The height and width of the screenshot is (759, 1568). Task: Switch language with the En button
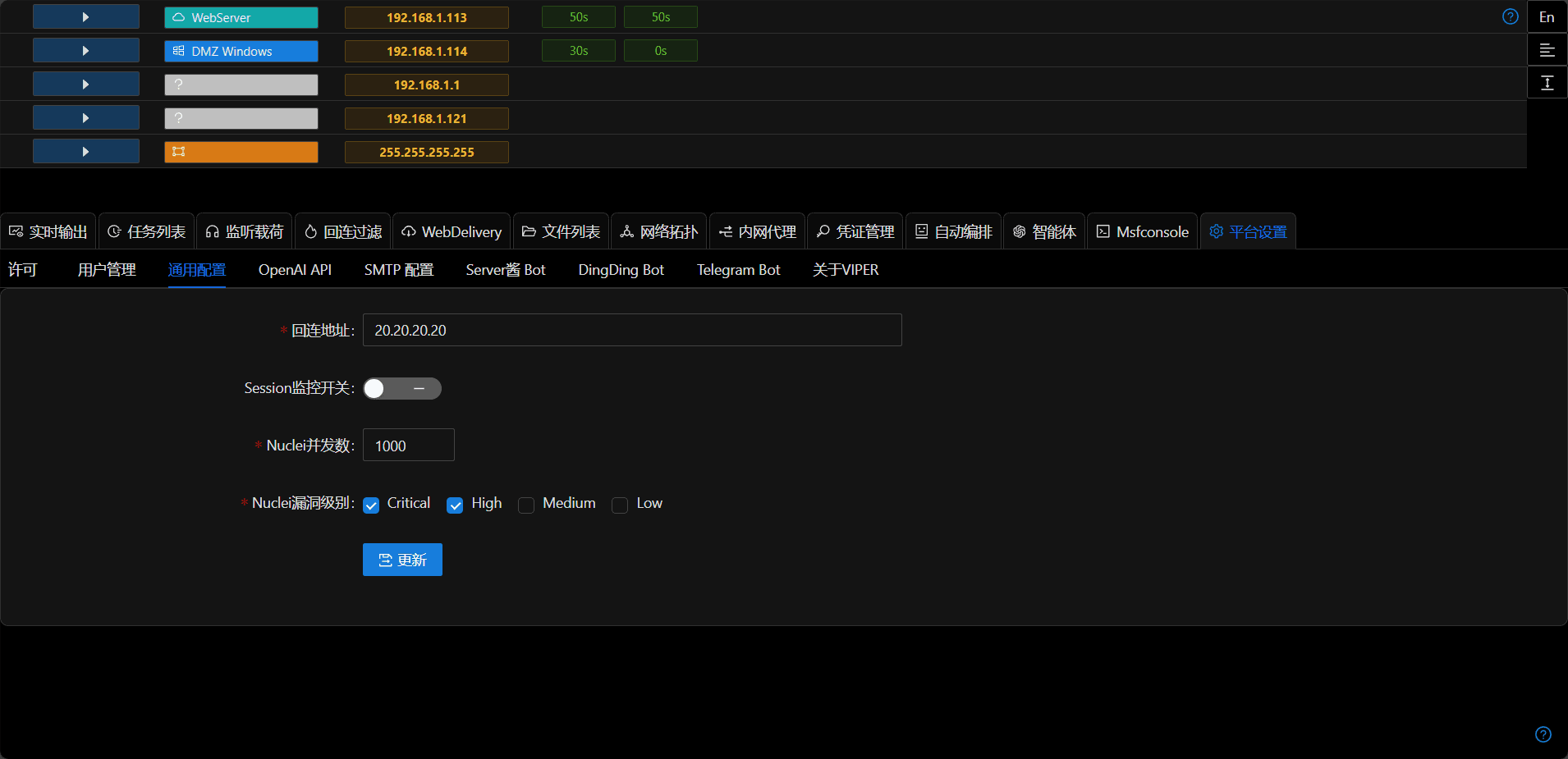(x=1547, y=16)
